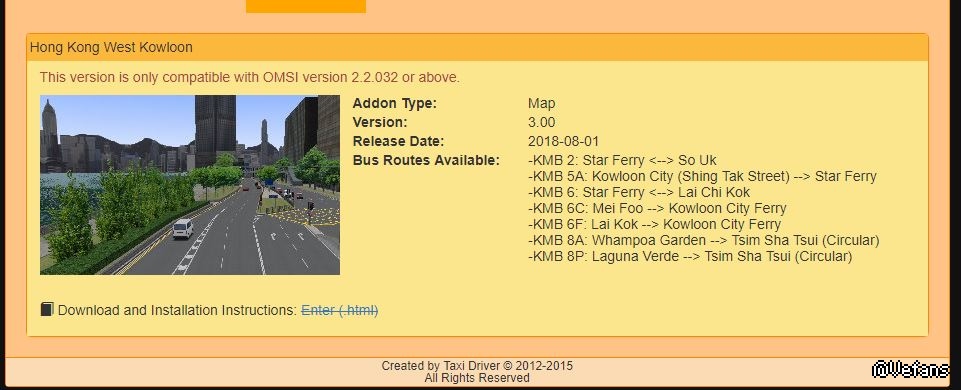Click the Addon Type label

395,104
